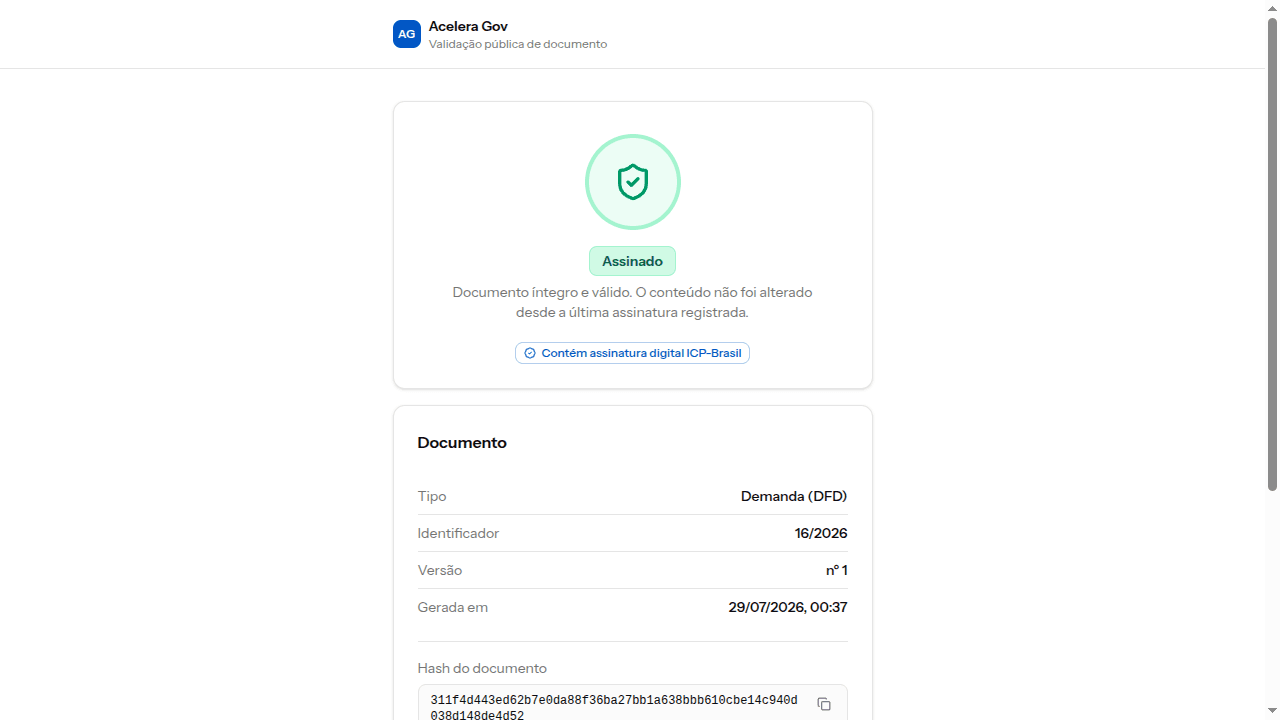Click the page vertical scrollbar thumb
1280x720 pixels.
(x=1273, y=254)
